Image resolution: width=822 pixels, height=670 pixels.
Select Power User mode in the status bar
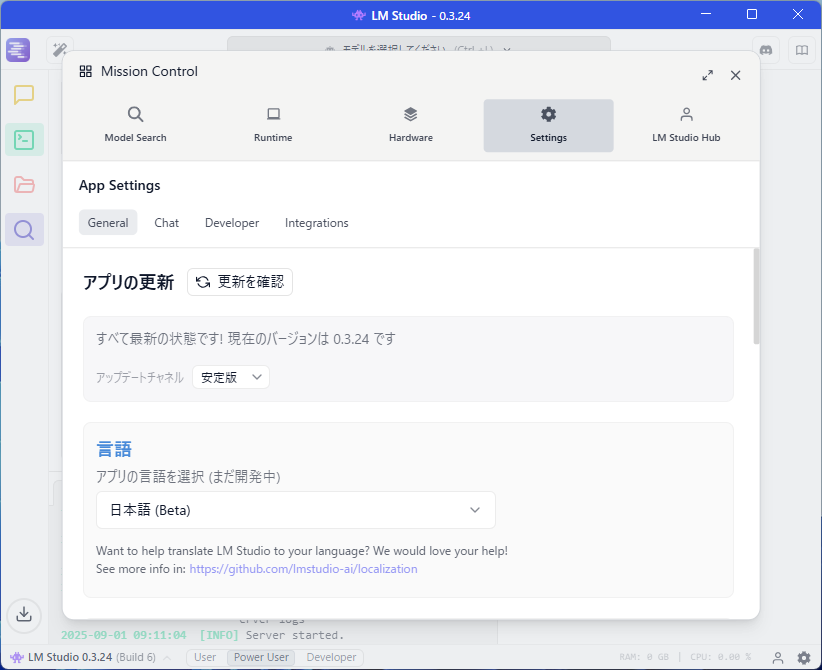[261, 657]
